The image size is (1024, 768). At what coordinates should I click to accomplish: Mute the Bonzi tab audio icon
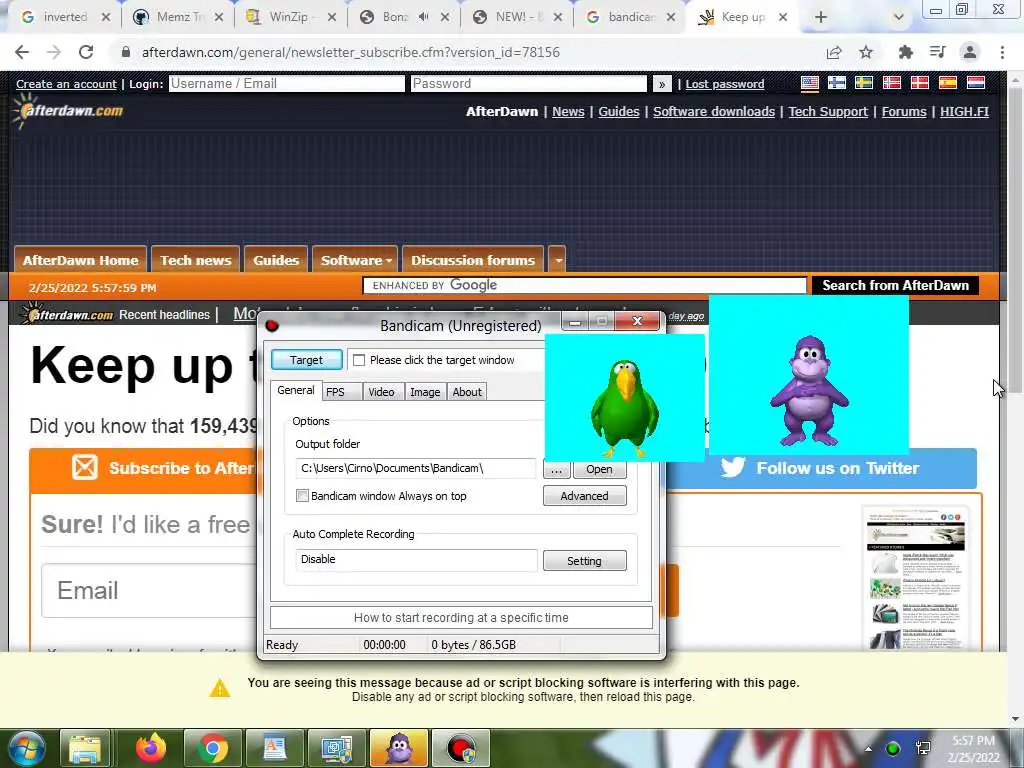pos(423,17)
